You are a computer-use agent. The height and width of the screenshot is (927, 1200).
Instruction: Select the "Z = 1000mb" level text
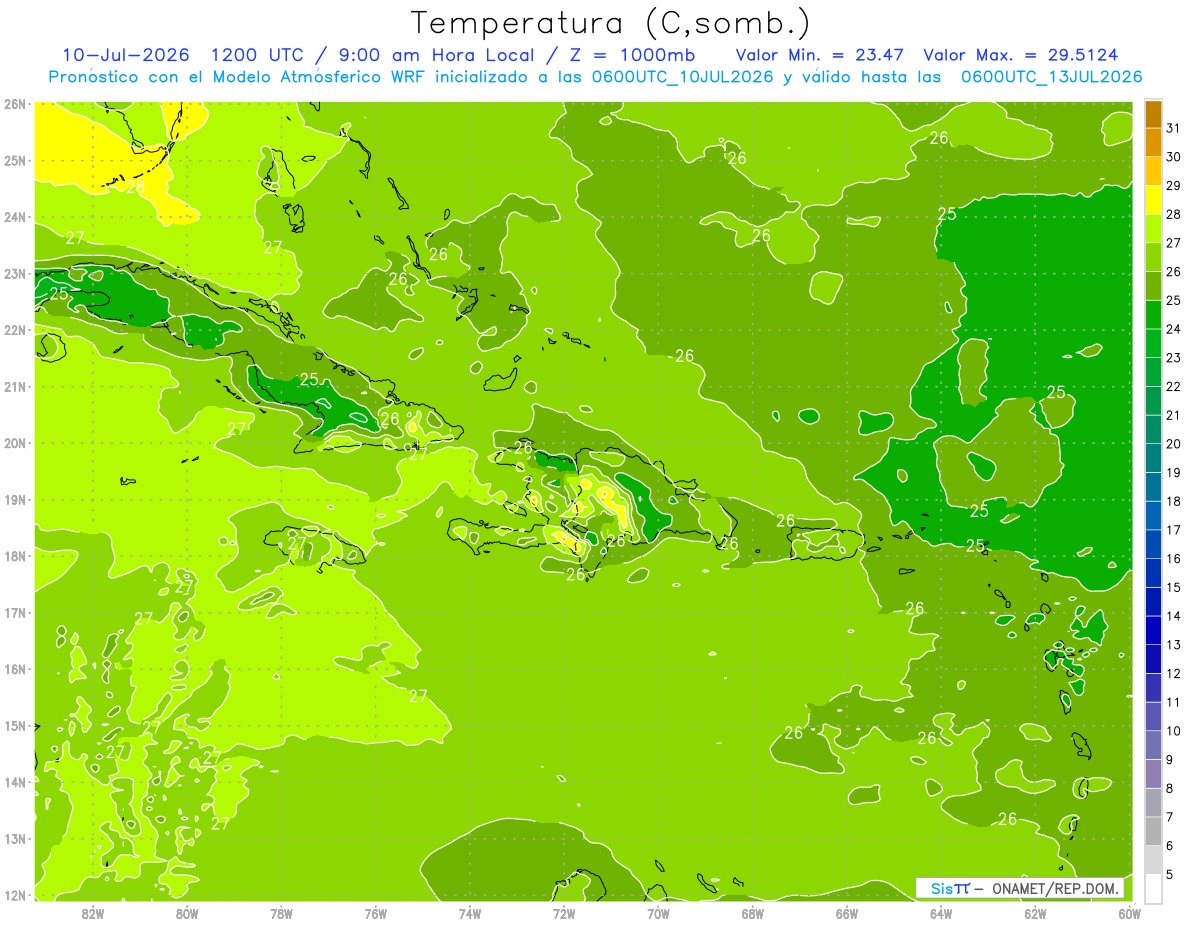pos(632,55)
